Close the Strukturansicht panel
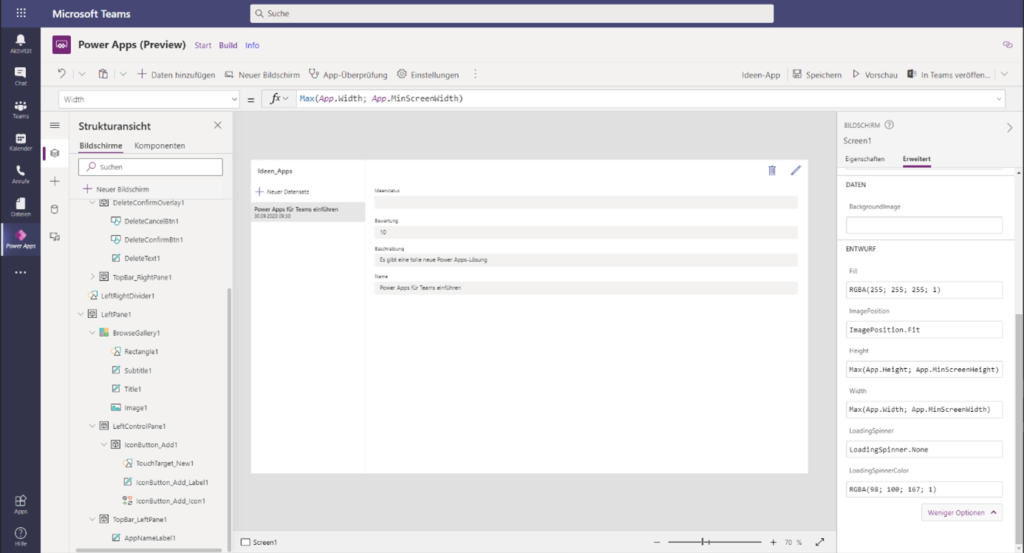Screen dimensions: 1024x553 (x=217, y=125)
